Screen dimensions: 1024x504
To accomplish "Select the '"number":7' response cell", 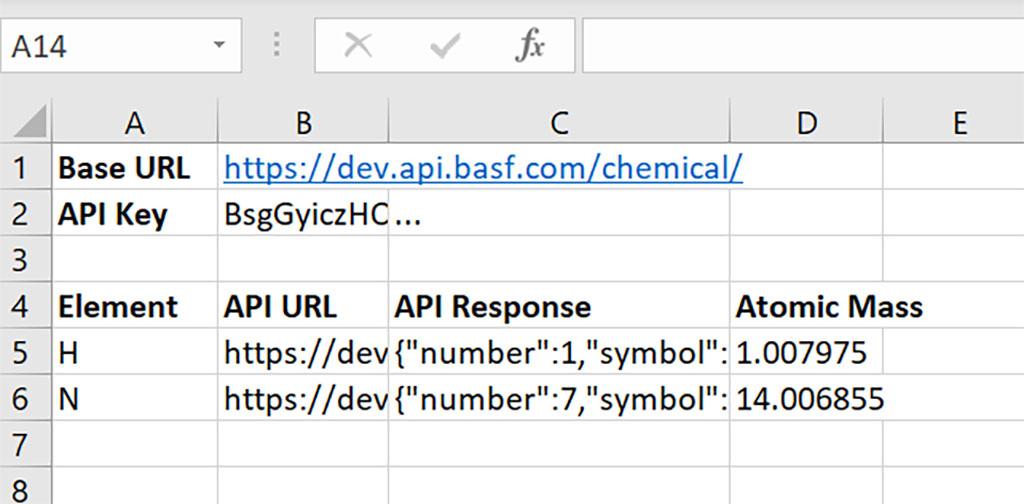I will 559,398.
